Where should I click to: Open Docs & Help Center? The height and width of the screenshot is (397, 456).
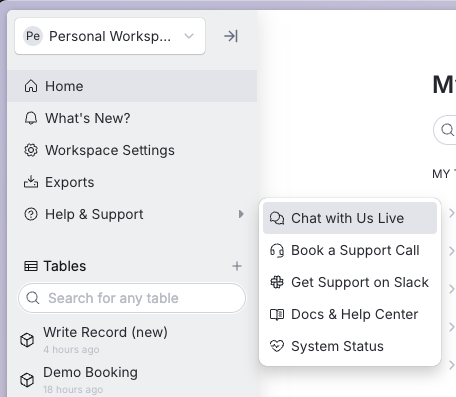click(350, 314)
